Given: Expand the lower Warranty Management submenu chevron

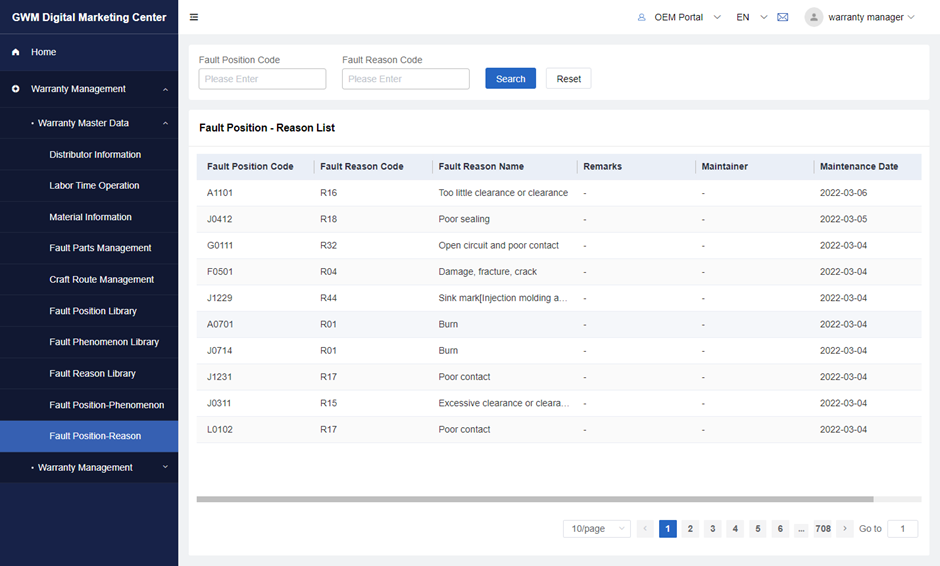Looking at the screenshot, I should pyautogui.click(x=165, y=467).
